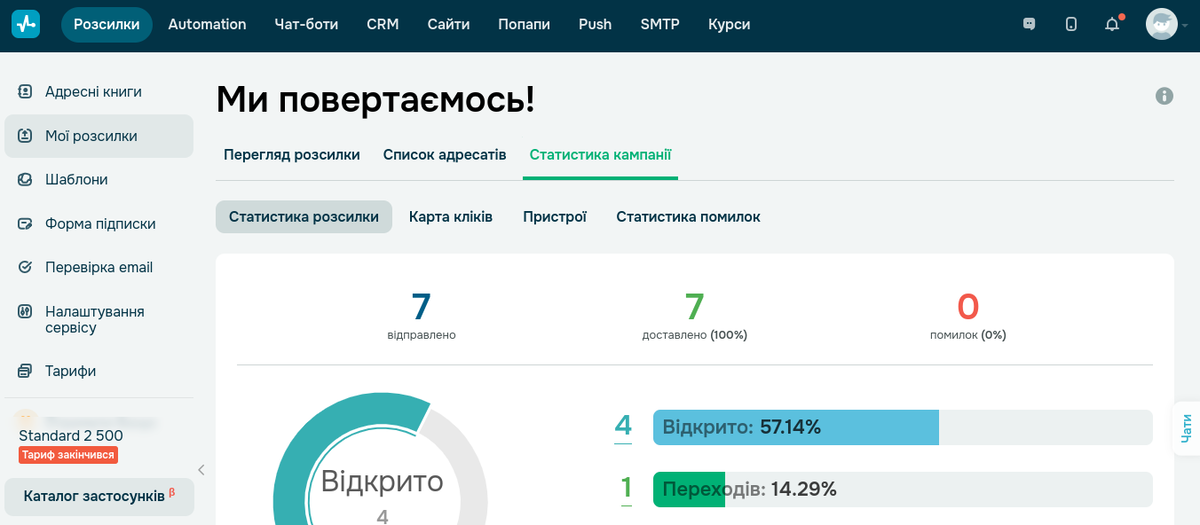Click the Каталог застосунків button

pyautogui.click(x=99, y=497)
